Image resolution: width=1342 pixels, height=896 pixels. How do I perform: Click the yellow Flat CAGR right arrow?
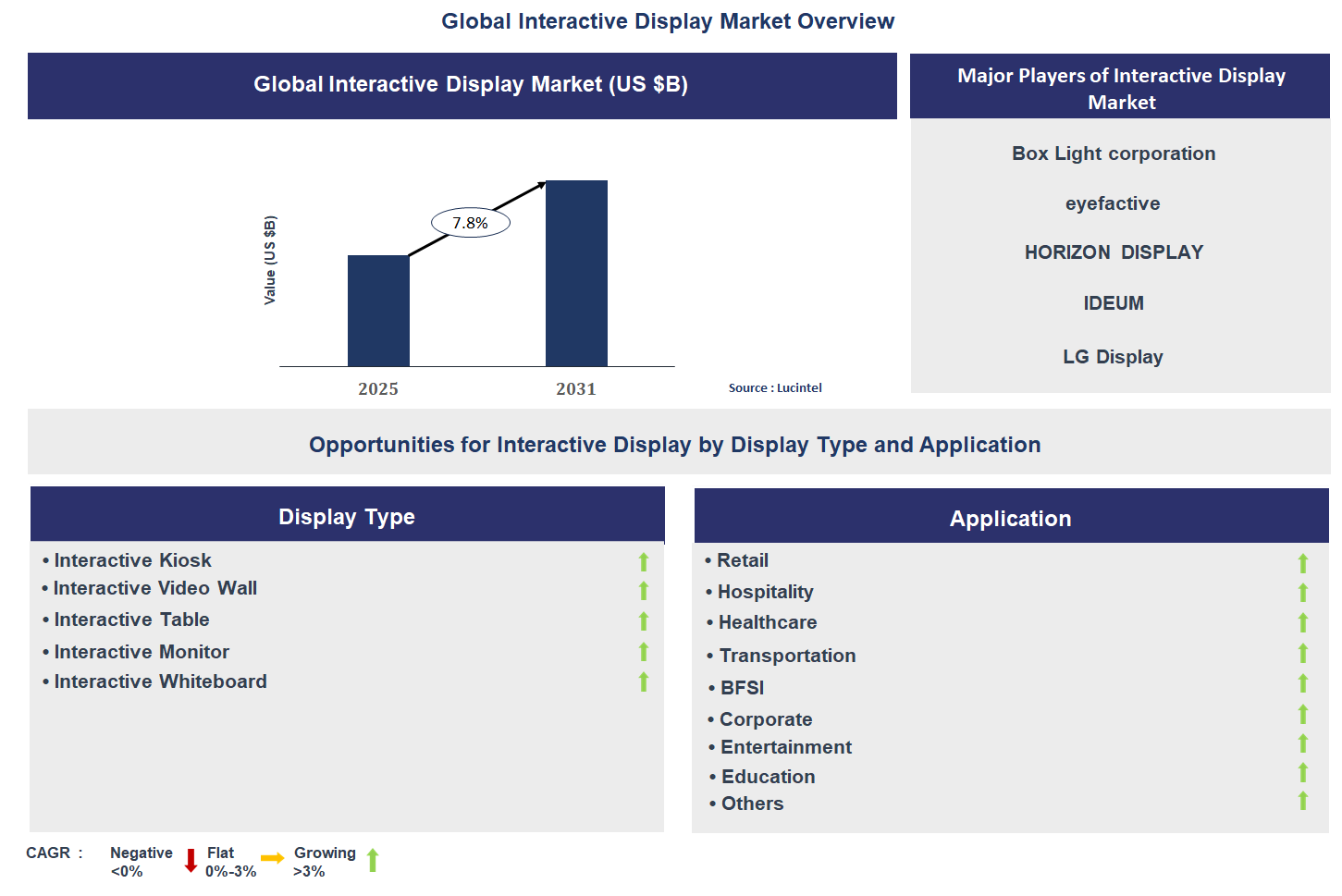pos(272,858)
